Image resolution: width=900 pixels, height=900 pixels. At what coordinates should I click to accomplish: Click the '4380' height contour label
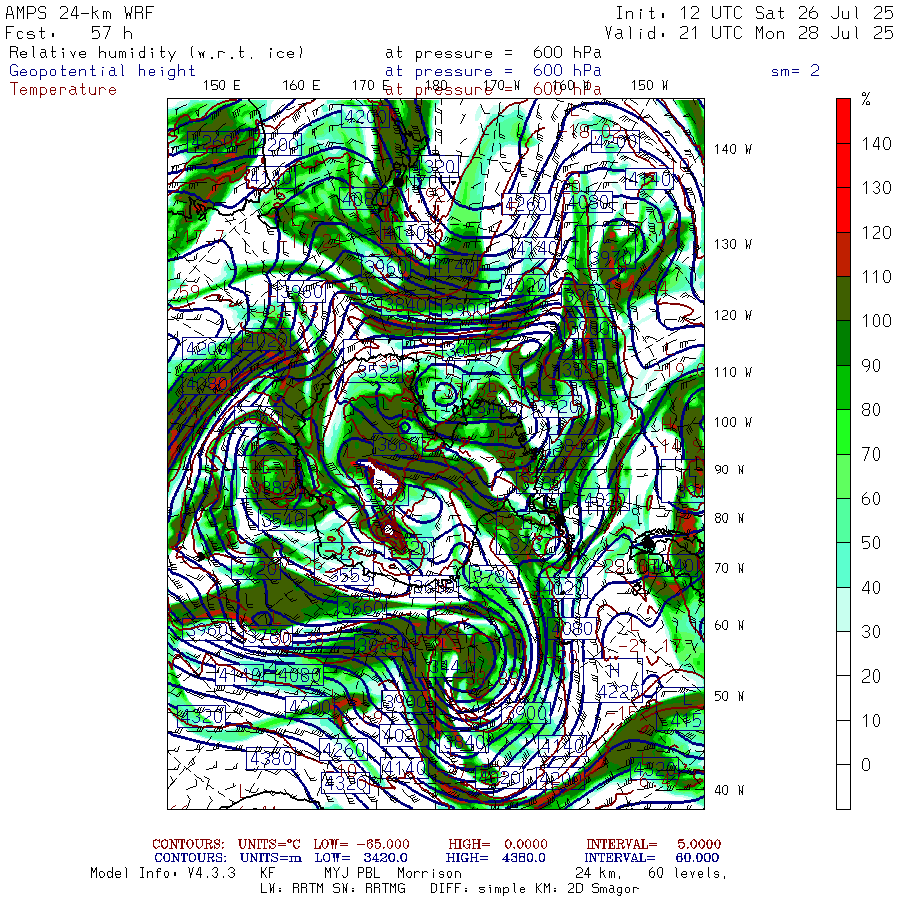(x=271, y=759)
